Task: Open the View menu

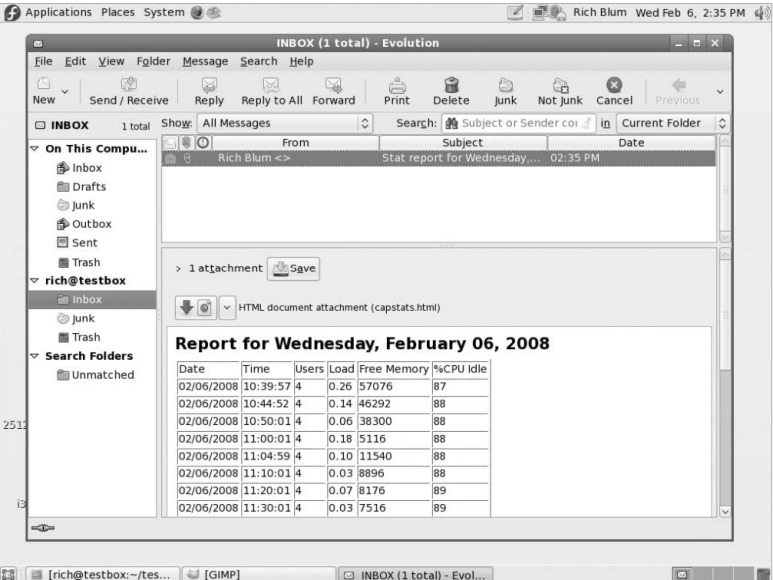Action: pos(111,62)
